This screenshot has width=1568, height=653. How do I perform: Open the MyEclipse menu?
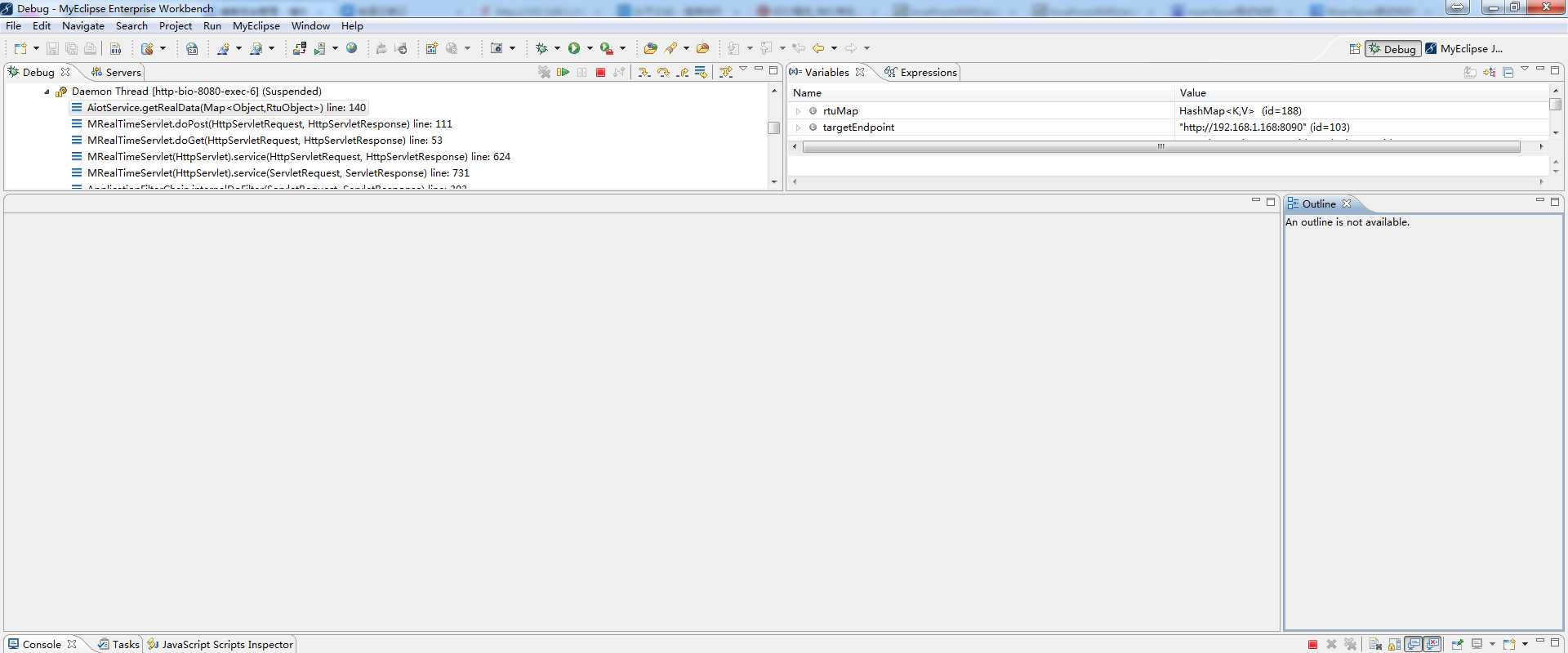tap(256, 26)
